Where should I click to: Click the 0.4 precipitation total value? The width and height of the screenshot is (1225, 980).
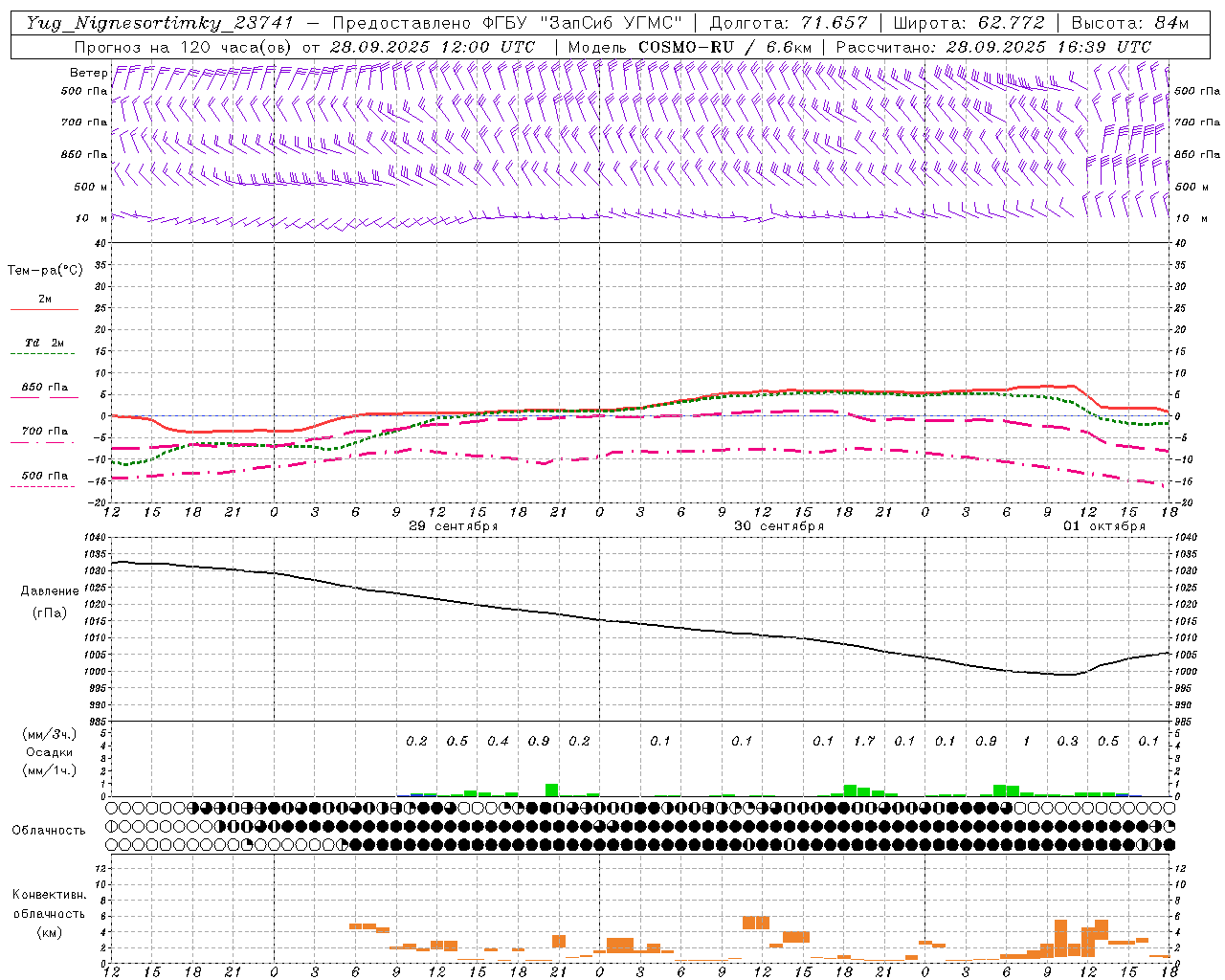pos(498,741)
